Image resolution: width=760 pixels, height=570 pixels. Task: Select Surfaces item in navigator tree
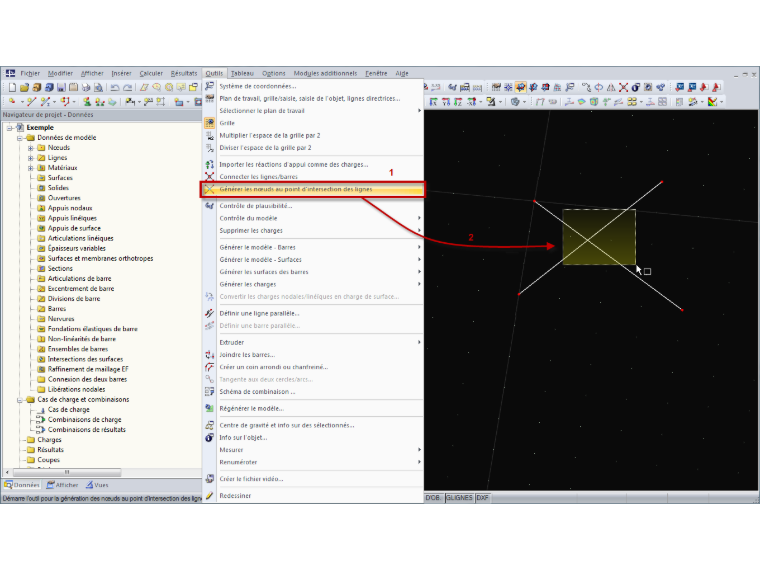coord(60,178)
